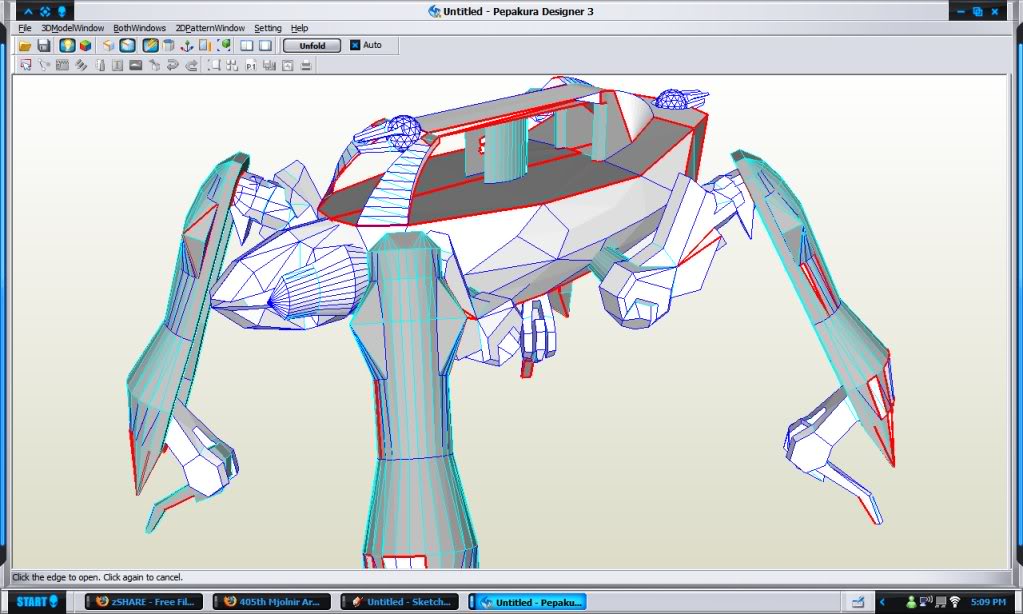Switch to the 405th Mjolnir taskbar window
This screenshot has height=614, width=1023.
[x=272, y=602]
